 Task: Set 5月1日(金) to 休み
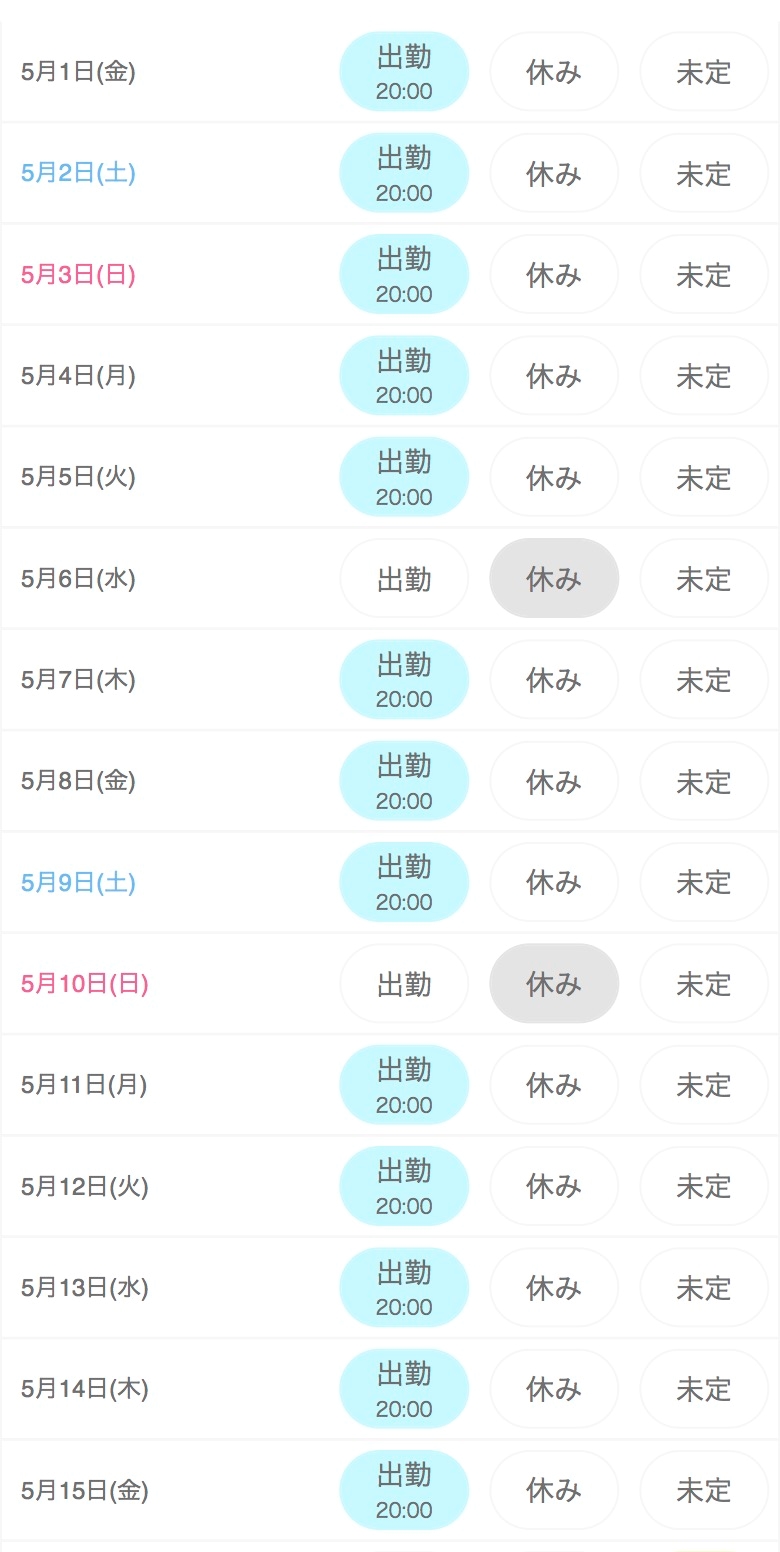[x=554, y=72]
